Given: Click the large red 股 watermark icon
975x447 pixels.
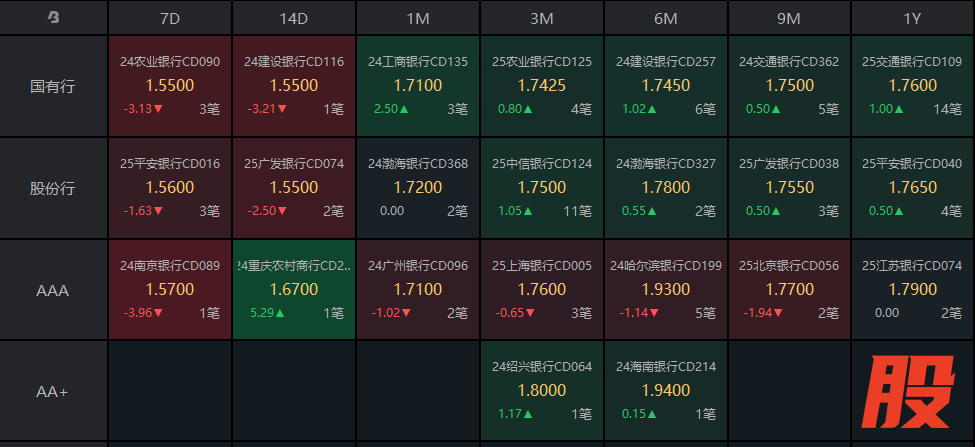Looking at the screenshot, I should (909, 393).
